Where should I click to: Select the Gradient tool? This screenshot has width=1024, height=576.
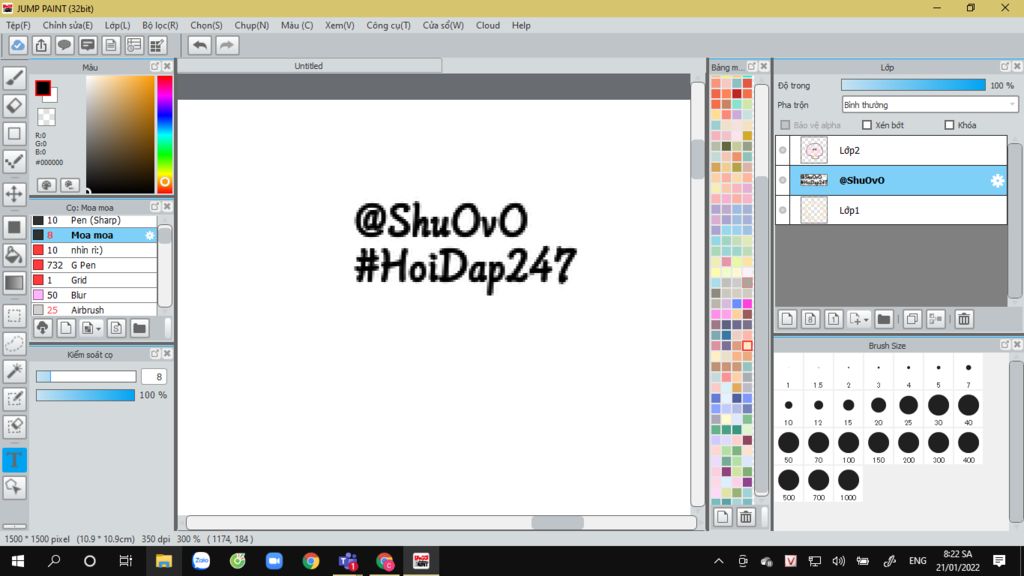[14, 283]
